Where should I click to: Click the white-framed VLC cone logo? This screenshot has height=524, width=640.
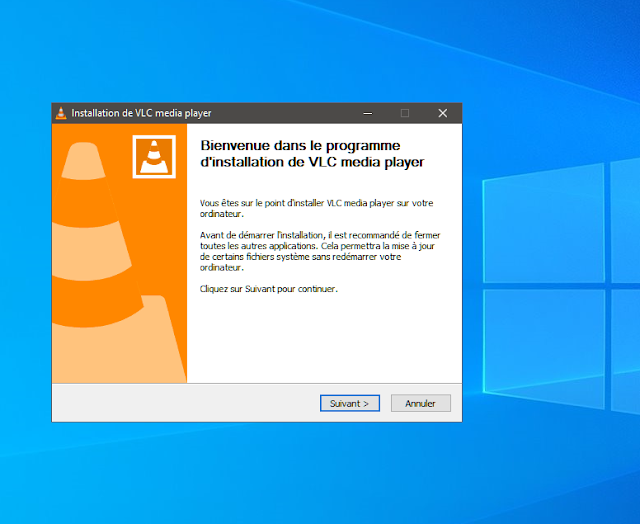[154, 157]
